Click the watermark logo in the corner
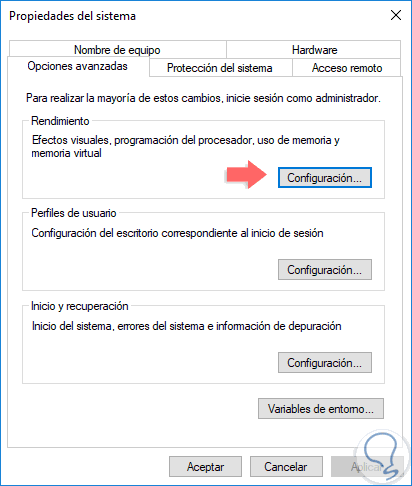The width and height of the screenshot is (412, 486). 382,456
